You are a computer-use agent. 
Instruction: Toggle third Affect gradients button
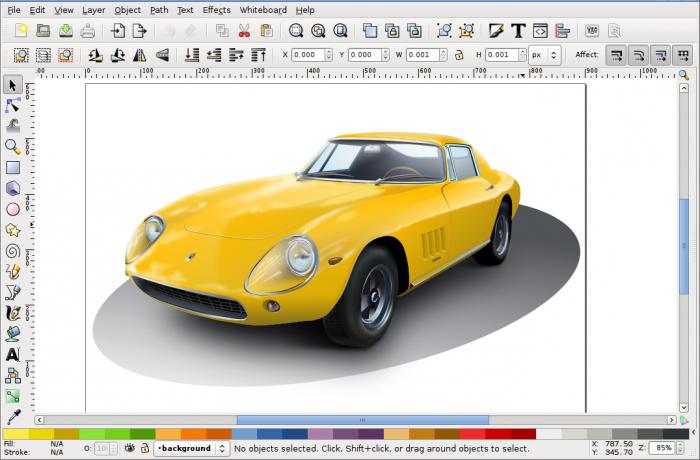(661, 55)
